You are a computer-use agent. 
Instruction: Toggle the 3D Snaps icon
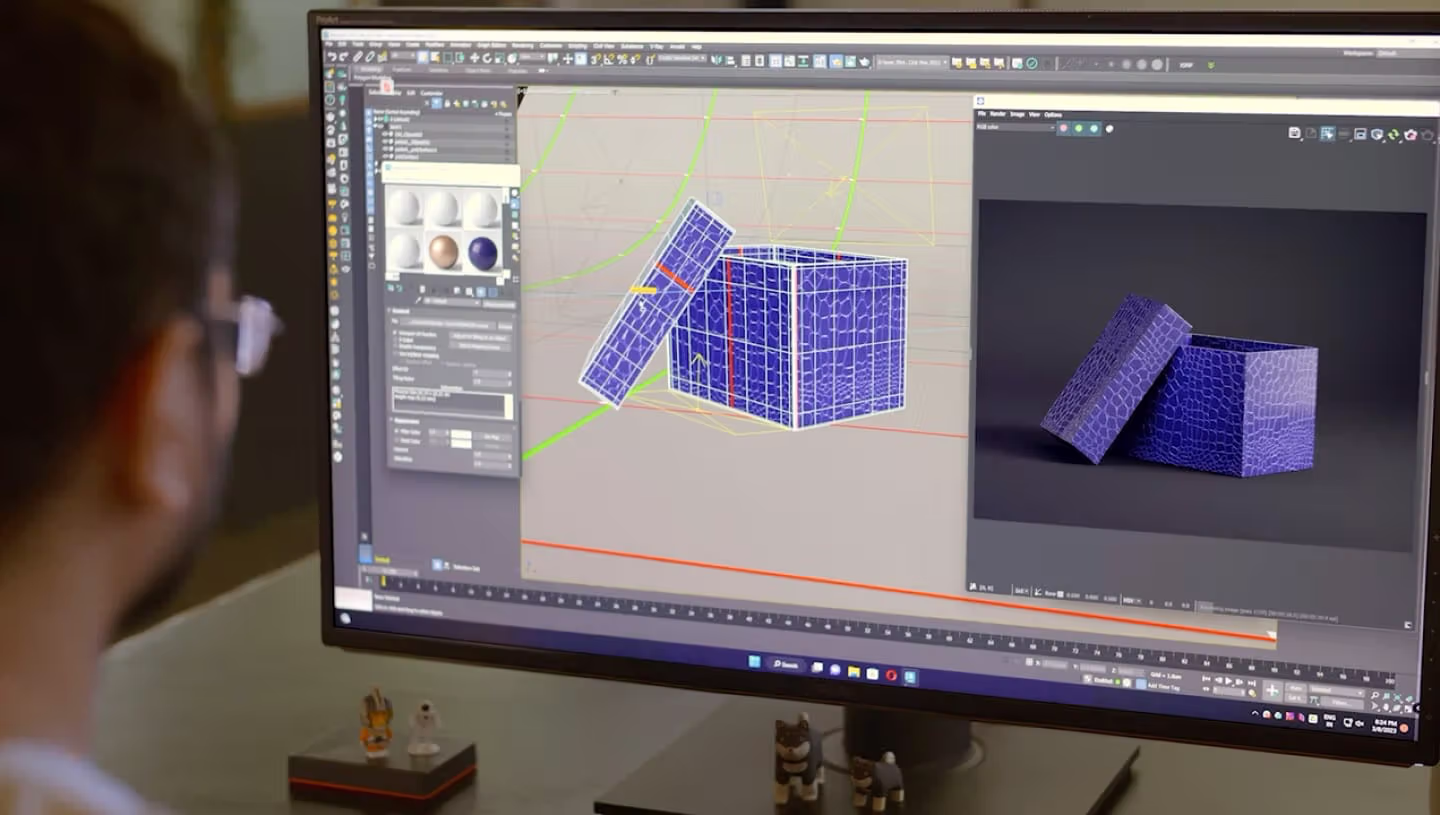coord(596,59)
